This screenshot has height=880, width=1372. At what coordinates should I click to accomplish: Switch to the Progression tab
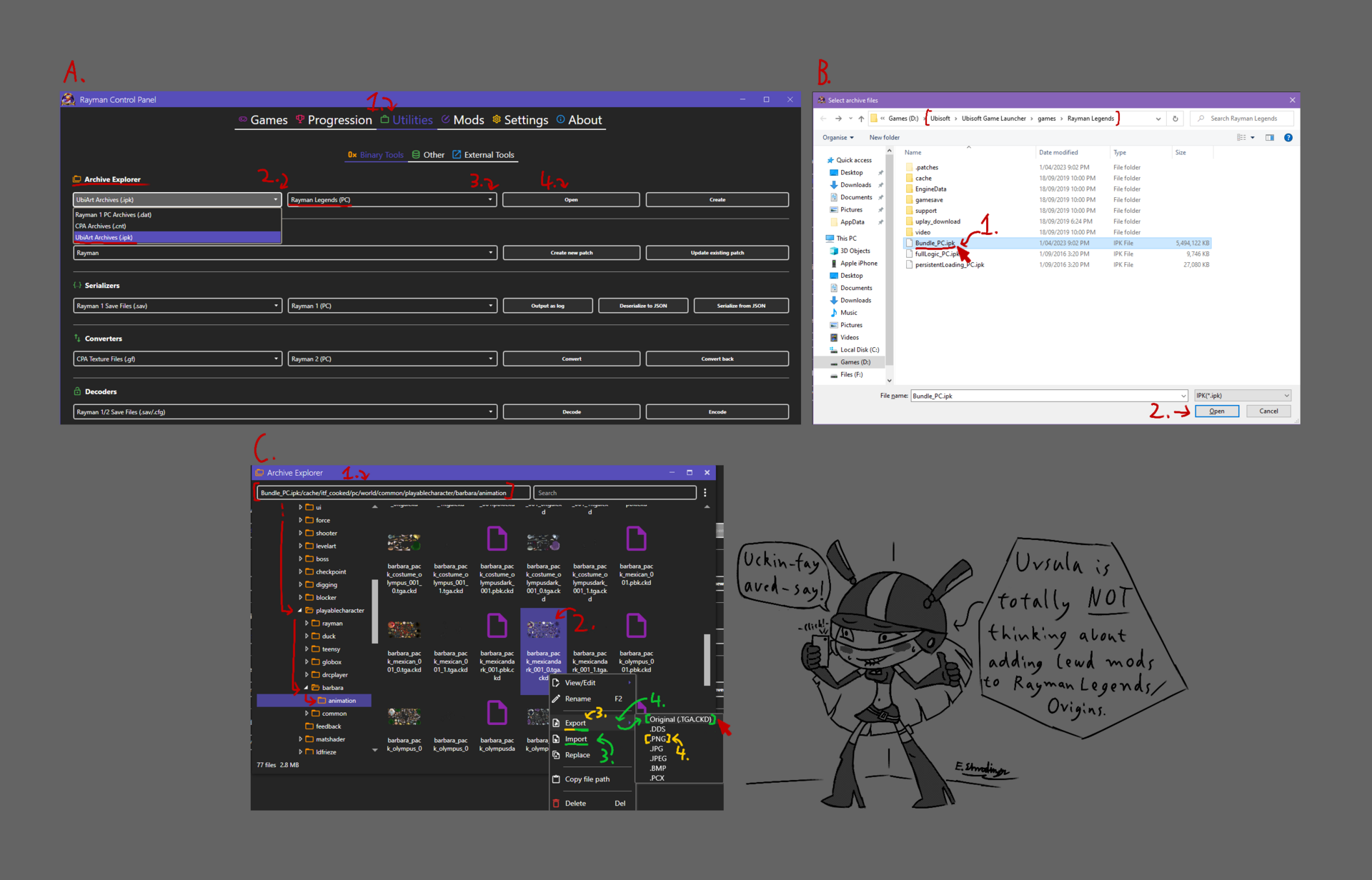[334, 120]
